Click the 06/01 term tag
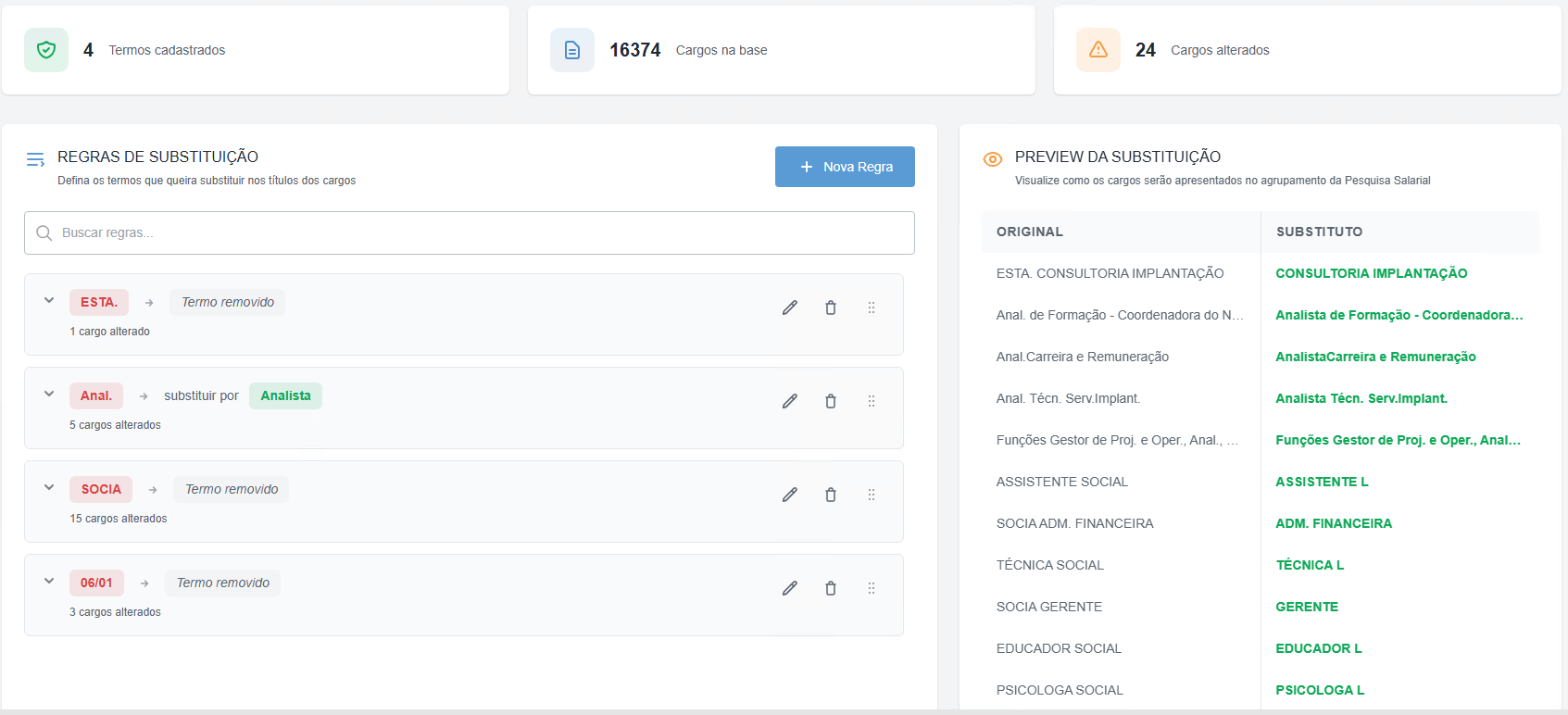The width and height of the screenshot is (1568, 715). 96,583
